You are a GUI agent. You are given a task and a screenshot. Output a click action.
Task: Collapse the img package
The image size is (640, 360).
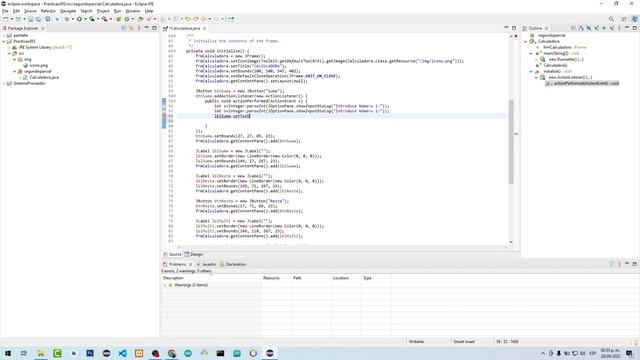pyautogui.click(x=15, y=60)
